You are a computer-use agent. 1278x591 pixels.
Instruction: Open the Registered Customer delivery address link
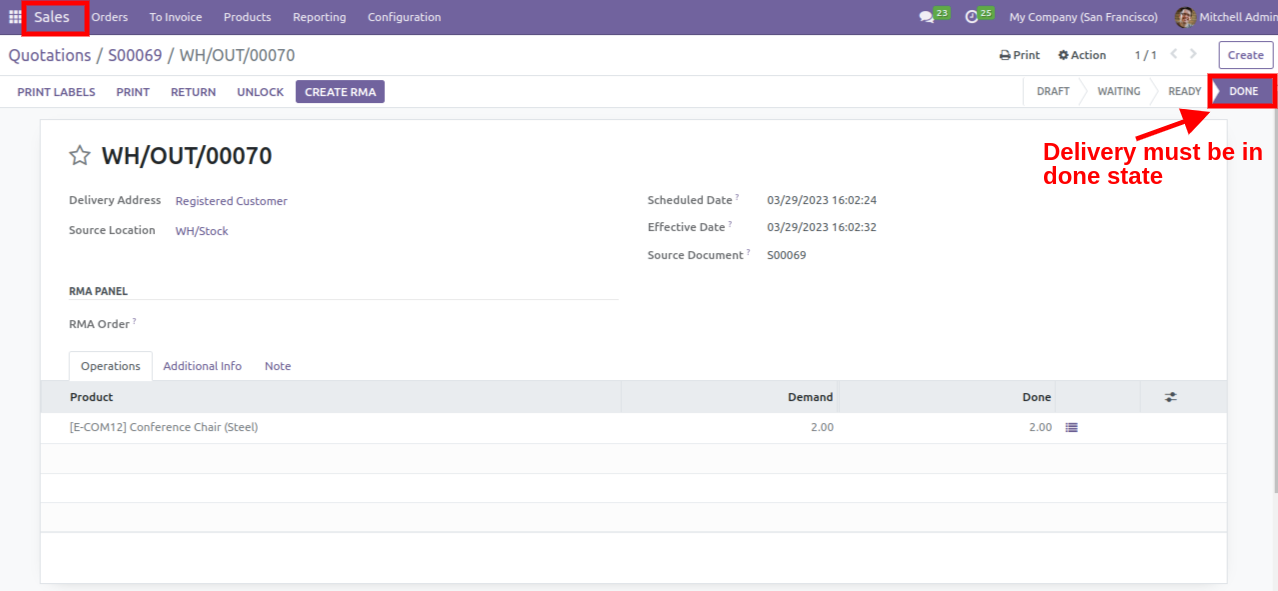[x=231, y=201]
